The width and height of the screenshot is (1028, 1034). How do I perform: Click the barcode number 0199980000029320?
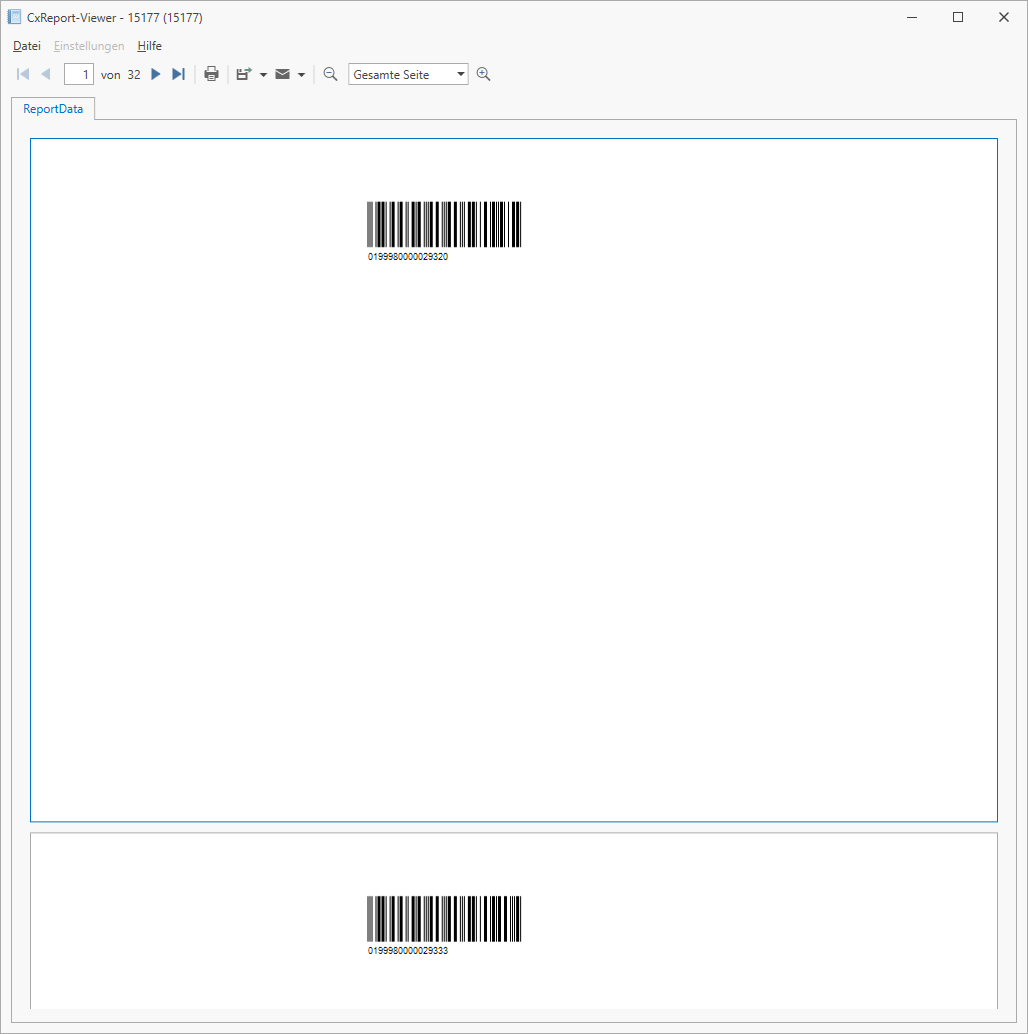tap(408, 257)
